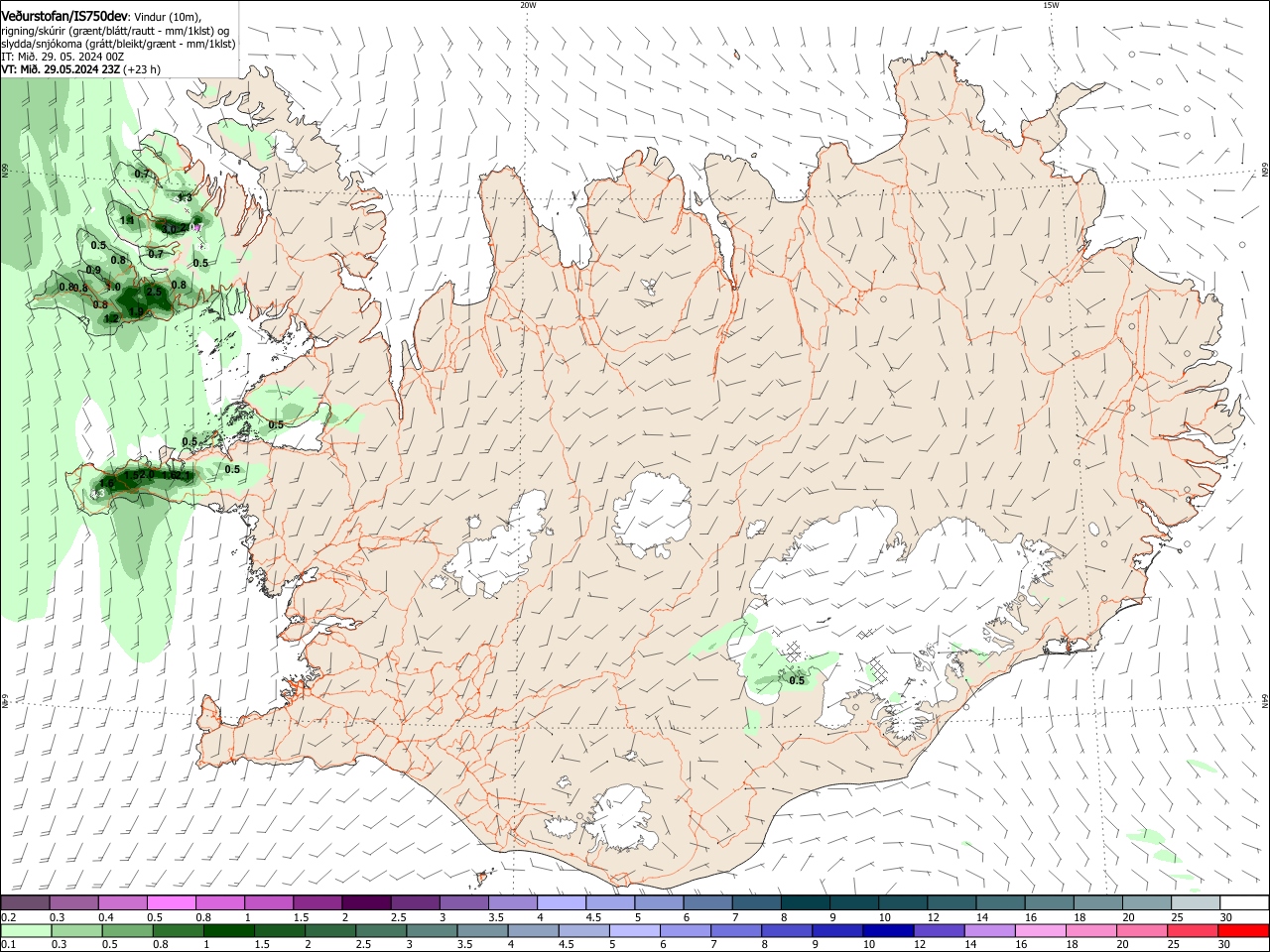Image resolution: width=1270 pixels, height=952 pixels.
Task: Click the 'VT: Mið. 29.05.2024 23Z' valid time text
Action: click(61, 69)
